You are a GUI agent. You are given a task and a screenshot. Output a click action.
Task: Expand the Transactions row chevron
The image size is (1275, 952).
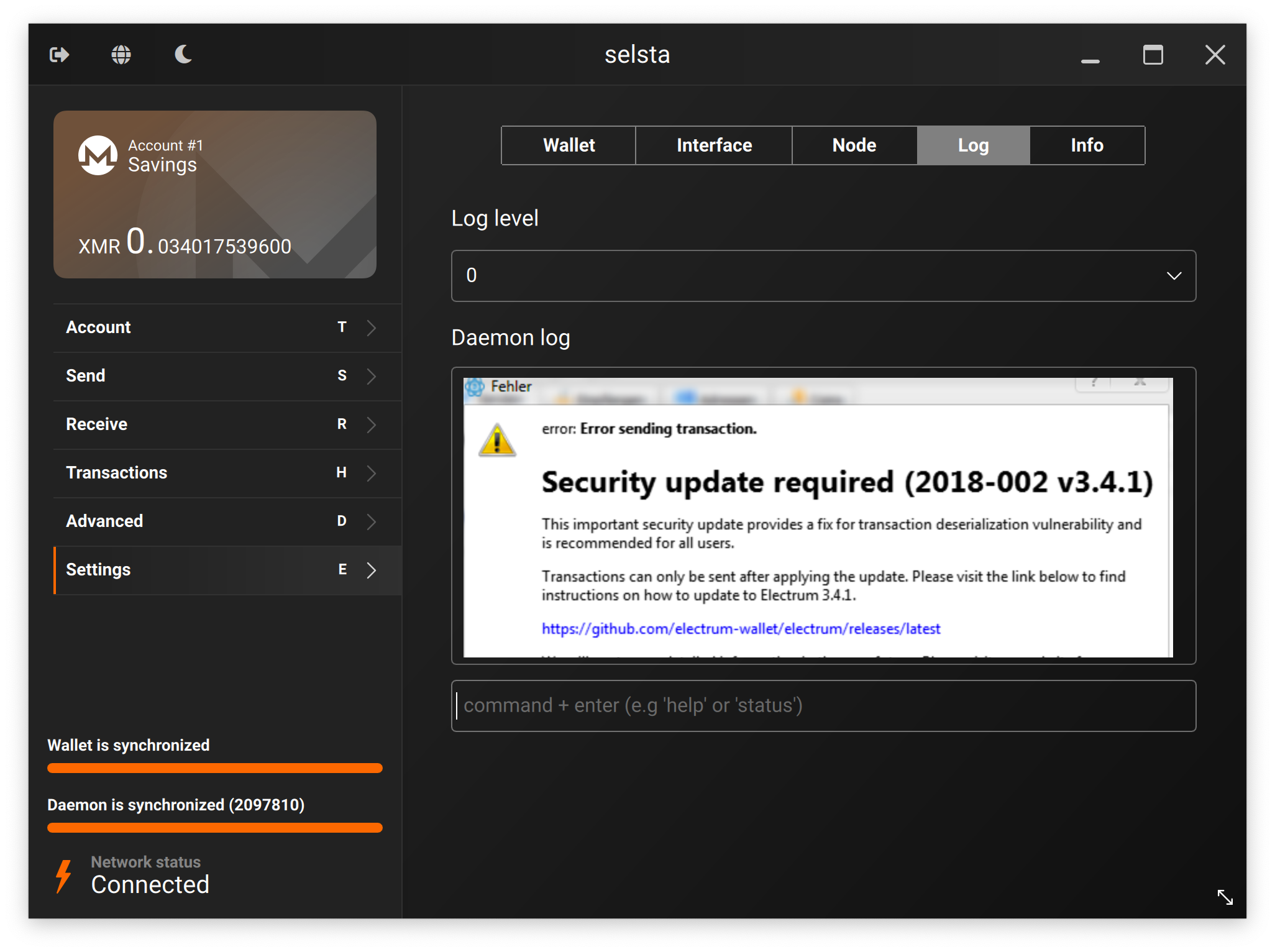(x=372, y=473)
